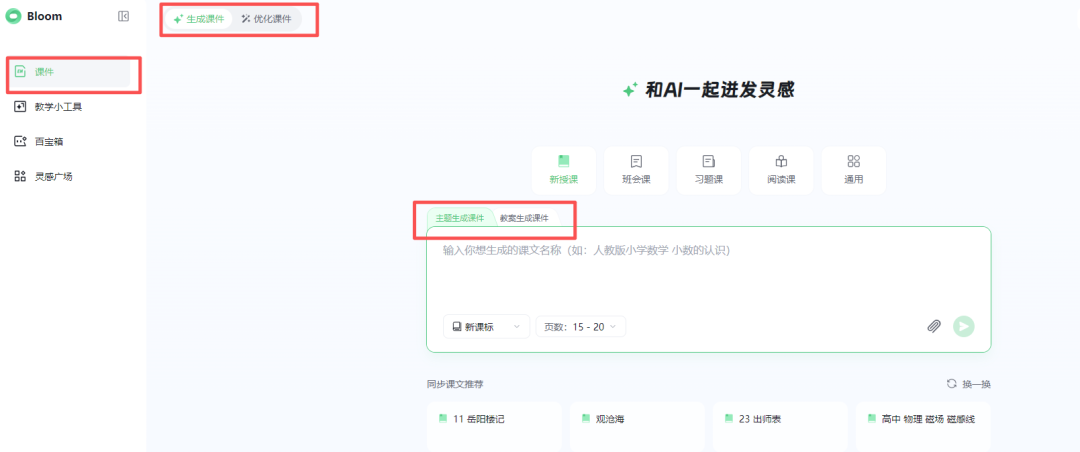Click the green send arrow button
Image resolution: width=1080 pixels, height=452 pixels.
click(x=964, y=327)
